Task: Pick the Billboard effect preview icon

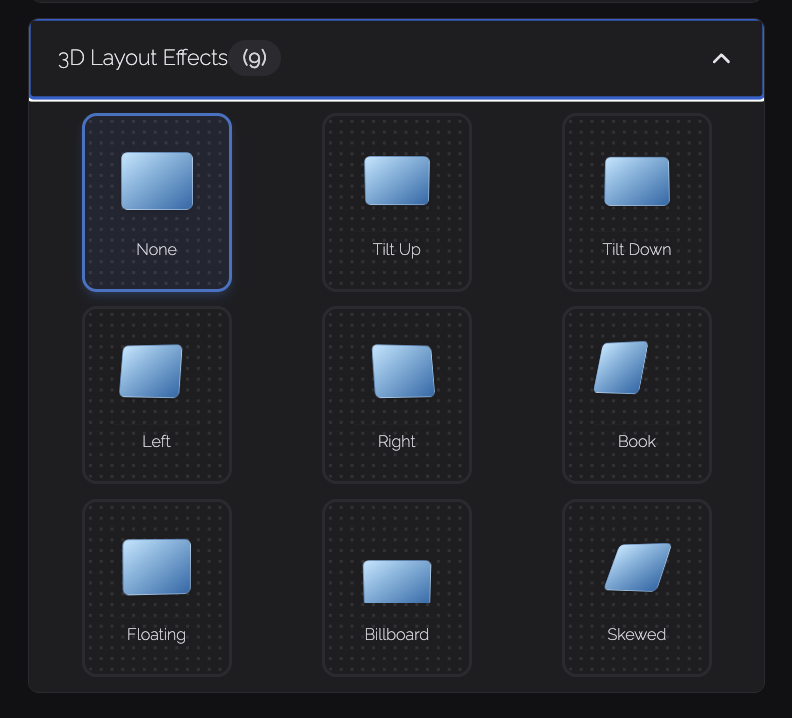Action: (397, 582)
